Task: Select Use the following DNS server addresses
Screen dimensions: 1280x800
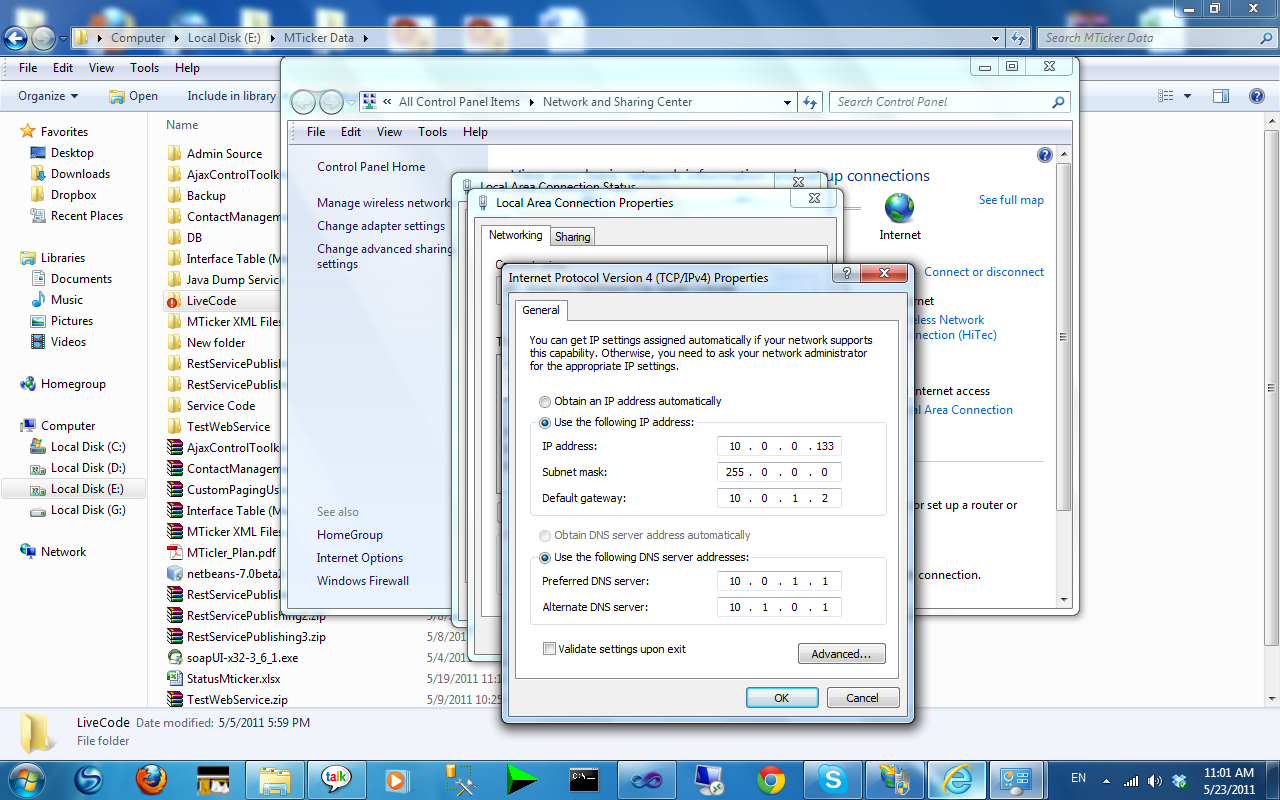Action: coord(545,557)
